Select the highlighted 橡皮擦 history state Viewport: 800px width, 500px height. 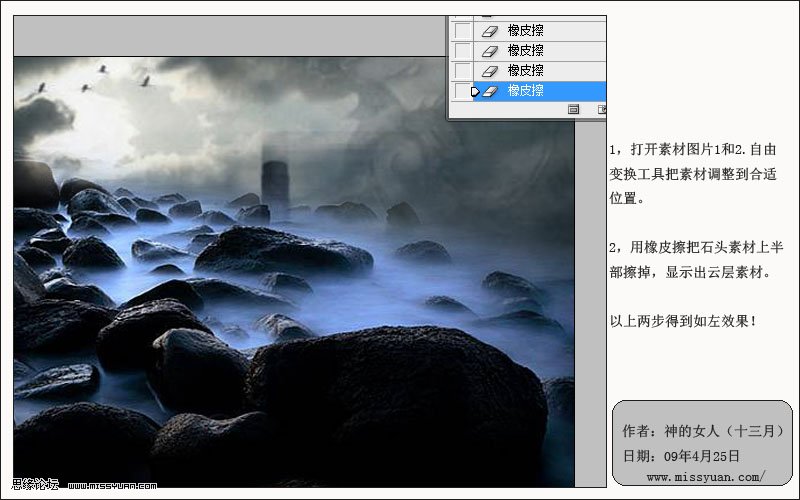coord(540,91)
